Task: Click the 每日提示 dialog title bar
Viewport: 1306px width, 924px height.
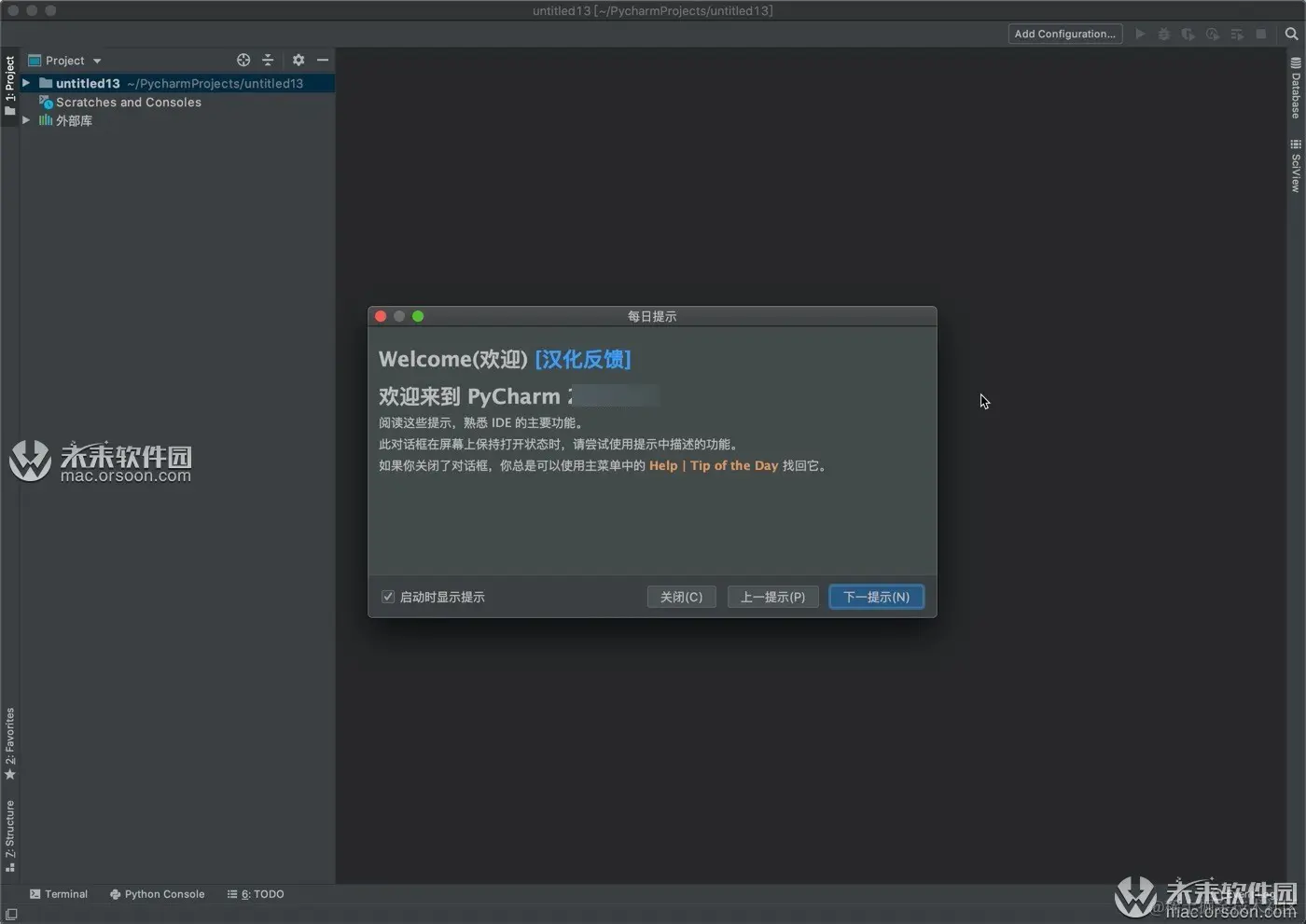Action: click(652, 316)
